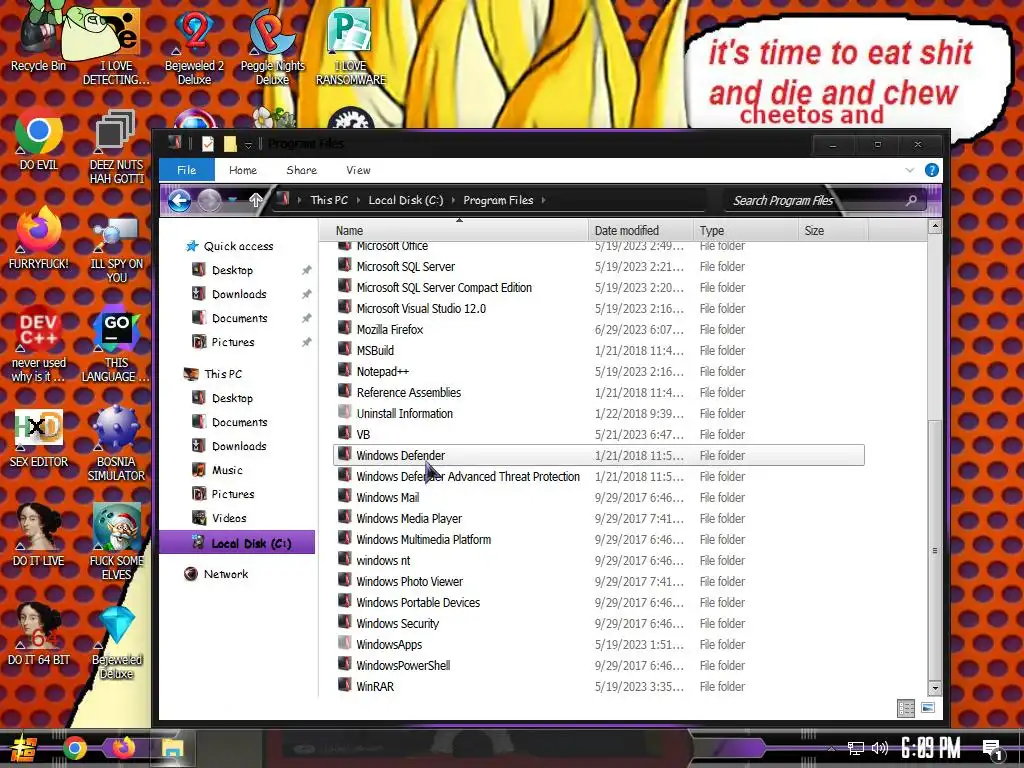
Task: Select the Microsoft SQL Server folder row
Action: pos(600,266)
